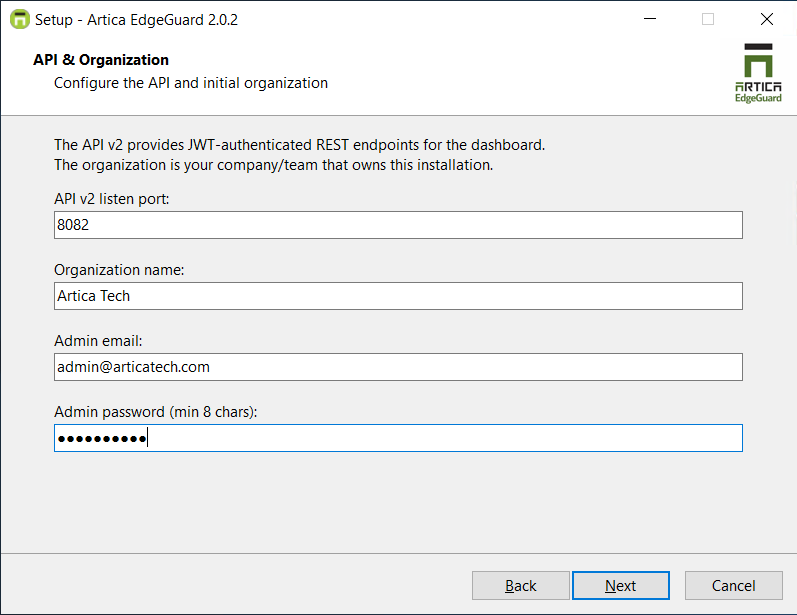Click the JWT-authenticated REST endpoints description line
This screenshot has height=615, width=797.
[x=299, y=145]
